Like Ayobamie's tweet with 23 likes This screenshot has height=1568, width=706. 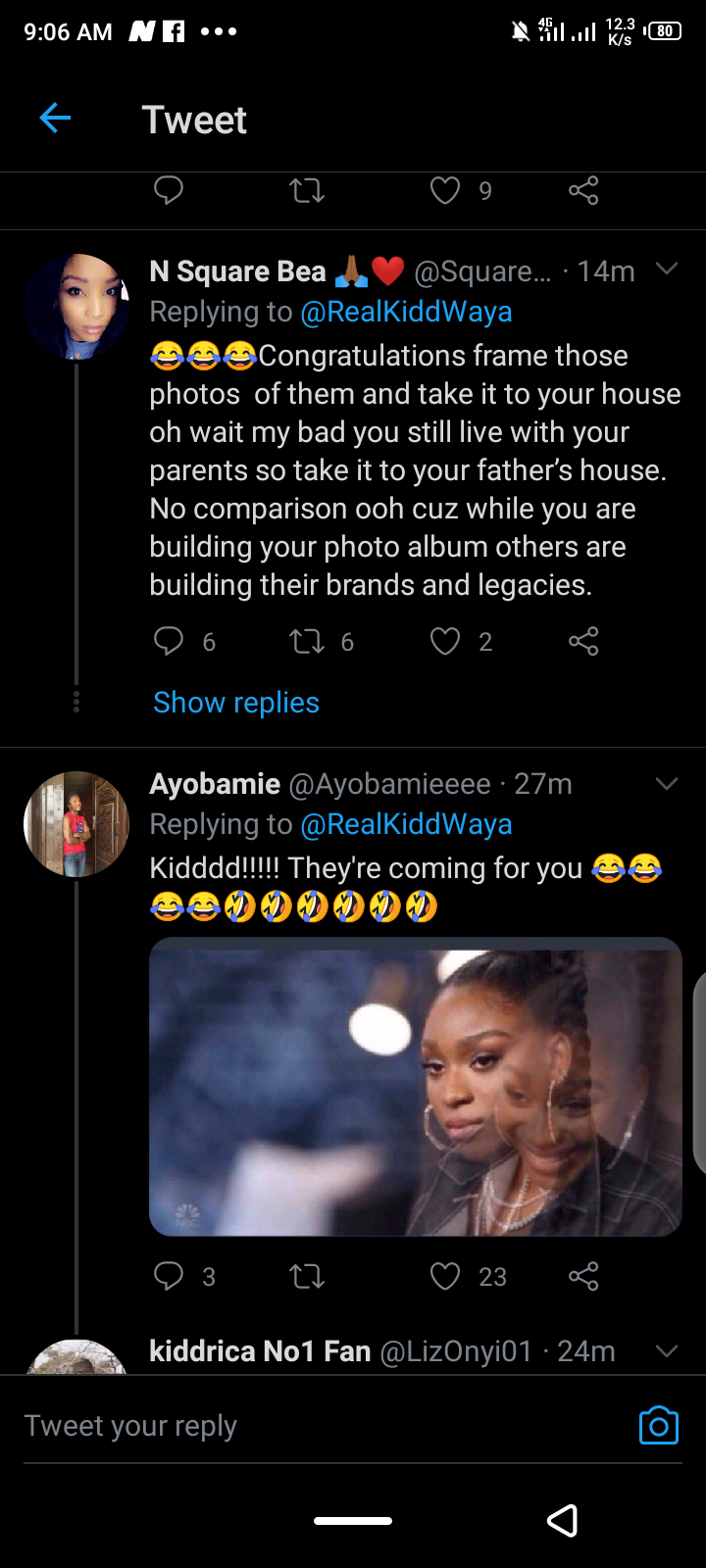(445, 1275)
